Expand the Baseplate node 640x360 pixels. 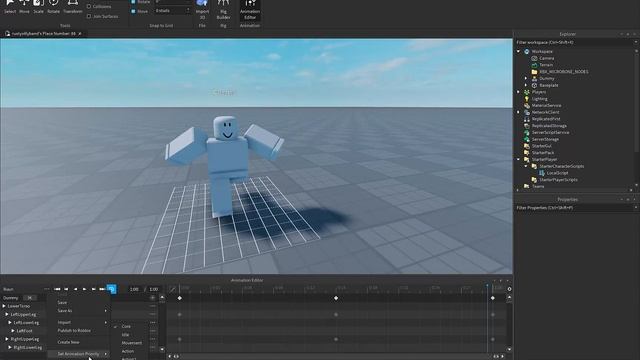[x=526, y=85]
